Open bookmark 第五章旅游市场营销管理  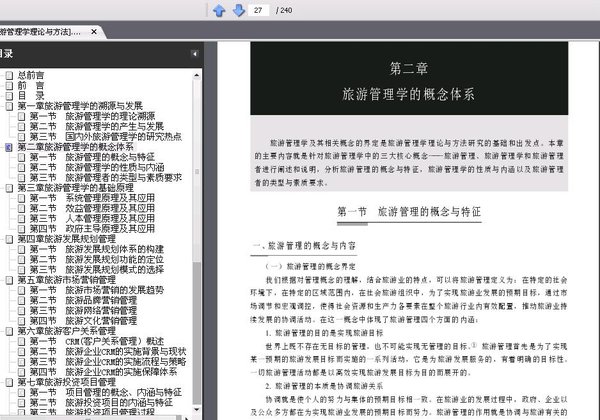(x=67, y=280)
